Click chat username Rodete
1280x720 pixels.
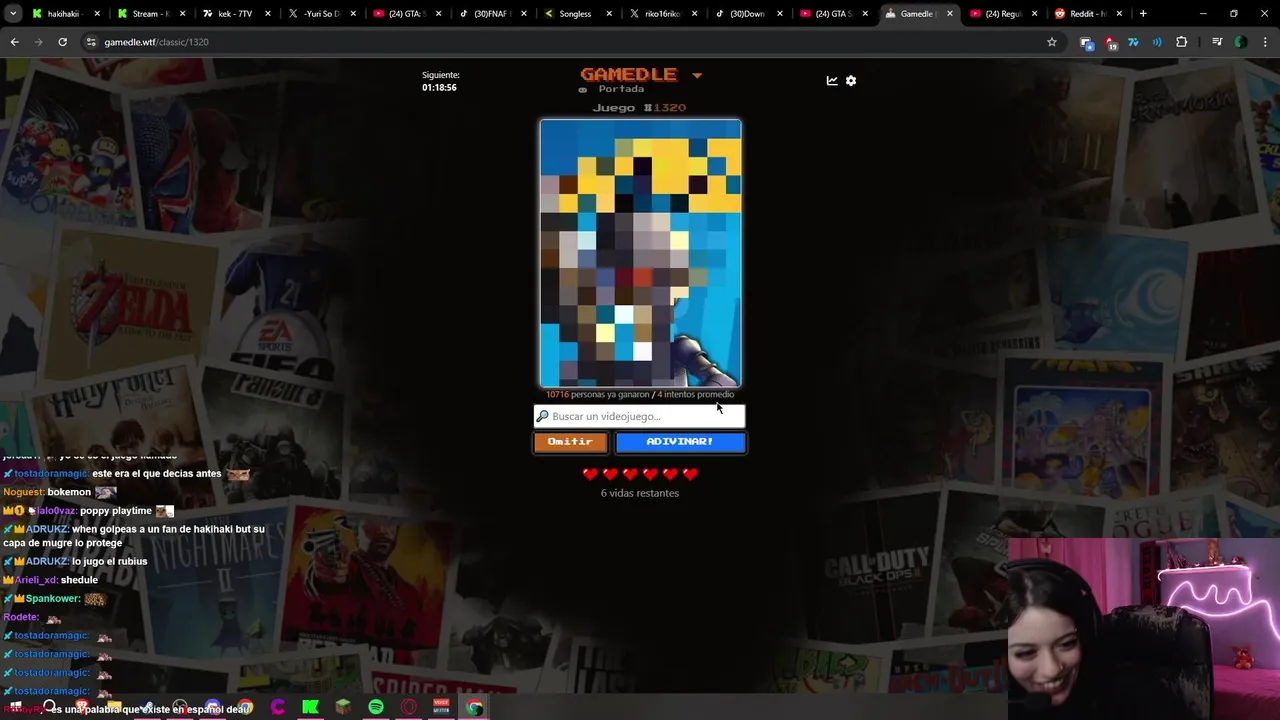click(x=21, y=617)
